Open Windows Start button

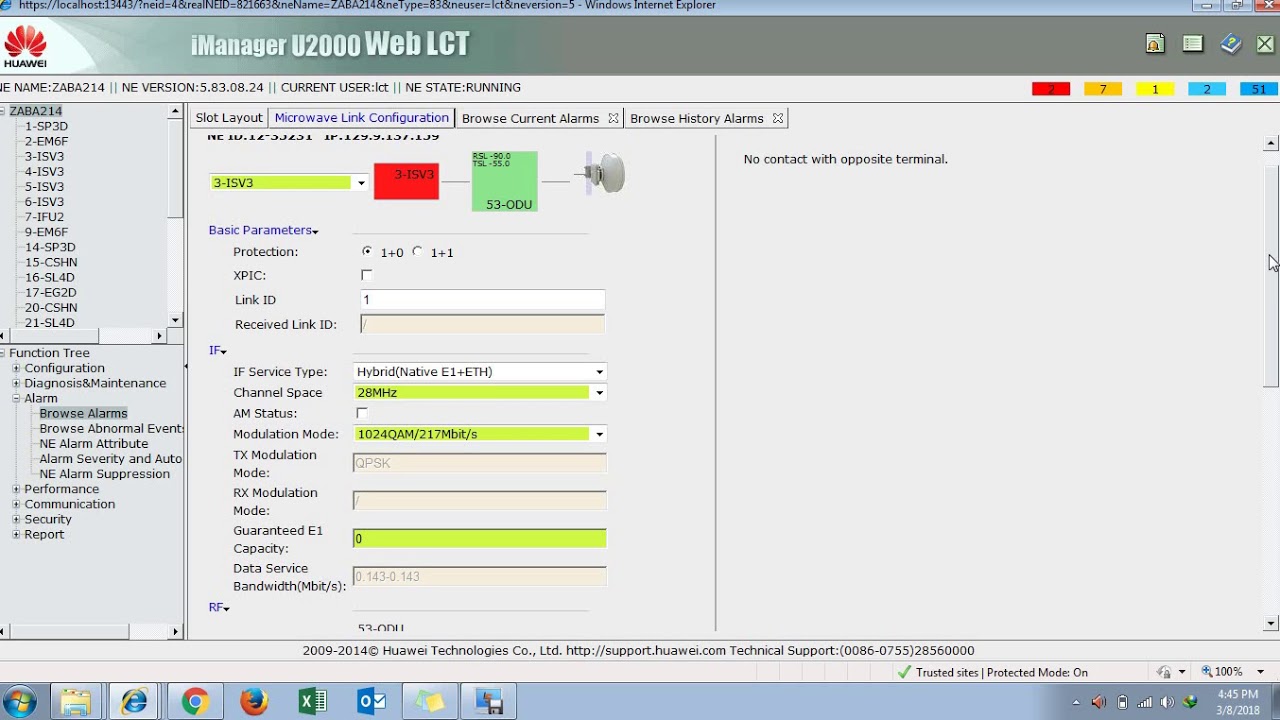20,701
